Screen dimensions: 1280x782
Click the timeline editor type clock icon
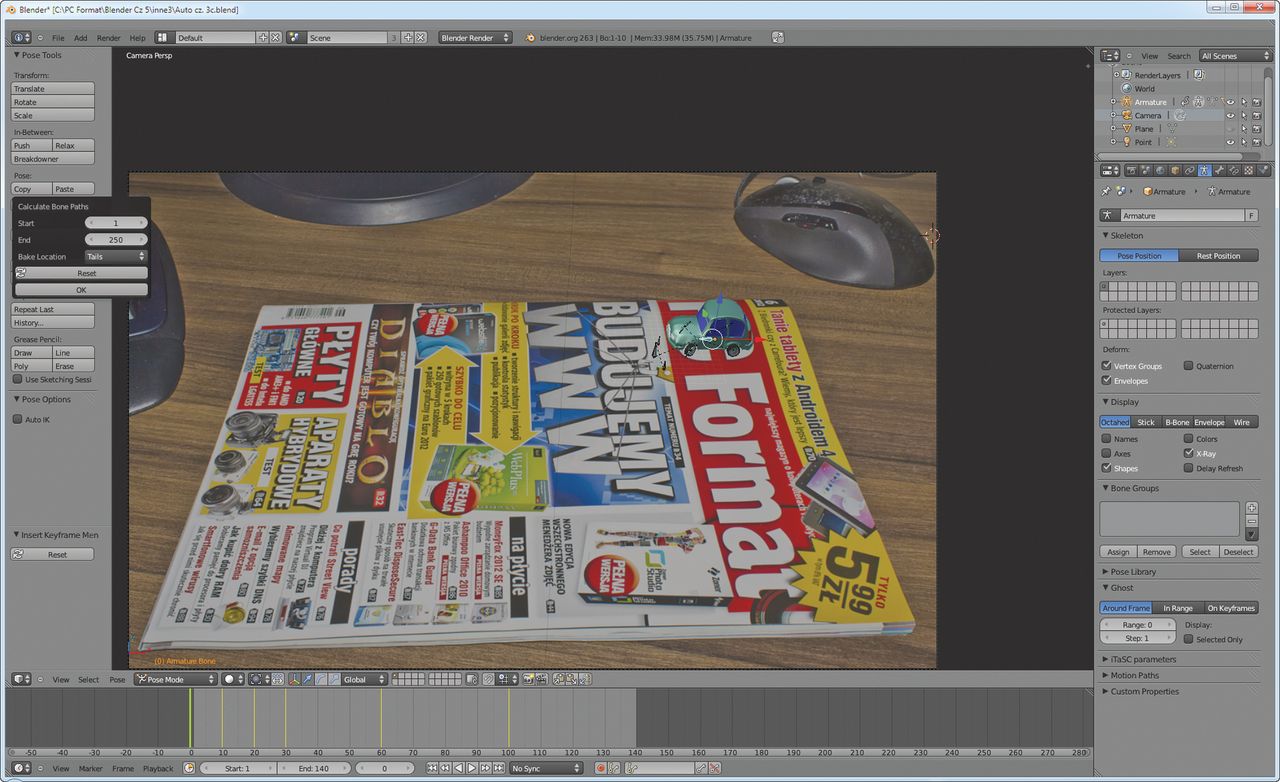(x=21, y=768)
